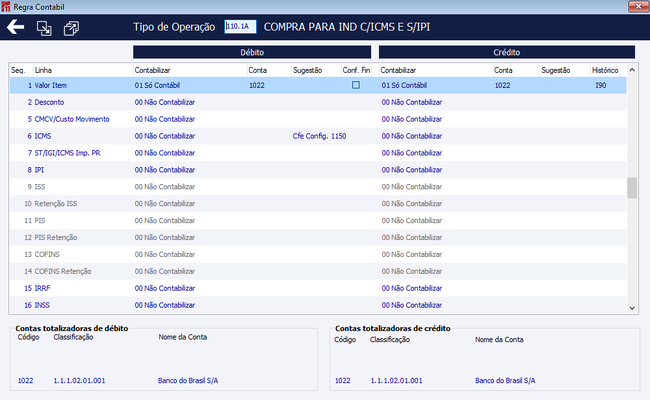Click 'Cfe Config. 1150' suggestion in ICMS row

tap(319, 136)
